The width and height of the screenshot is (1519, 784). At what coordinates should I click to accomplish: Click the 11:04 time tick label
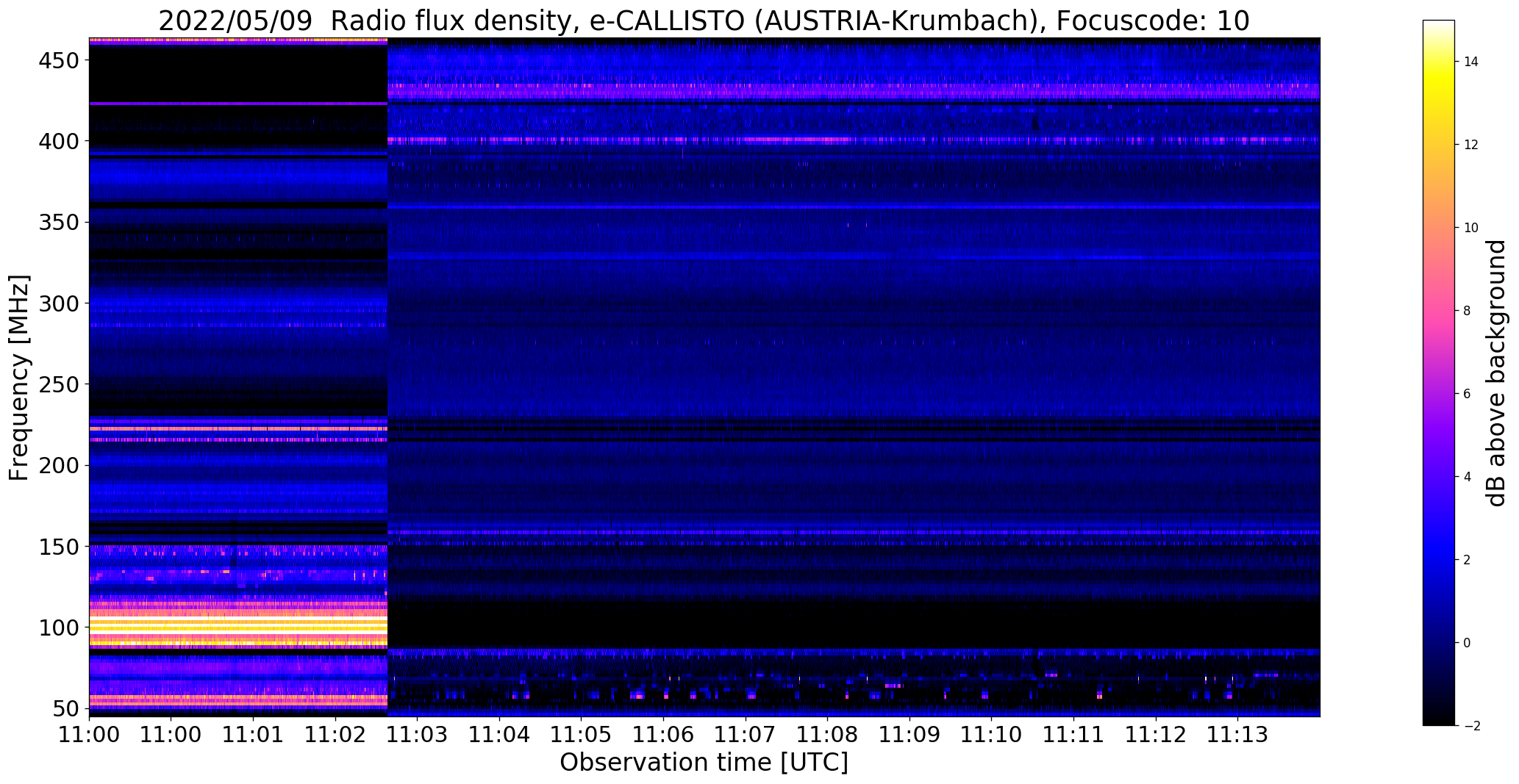point(499,734)
